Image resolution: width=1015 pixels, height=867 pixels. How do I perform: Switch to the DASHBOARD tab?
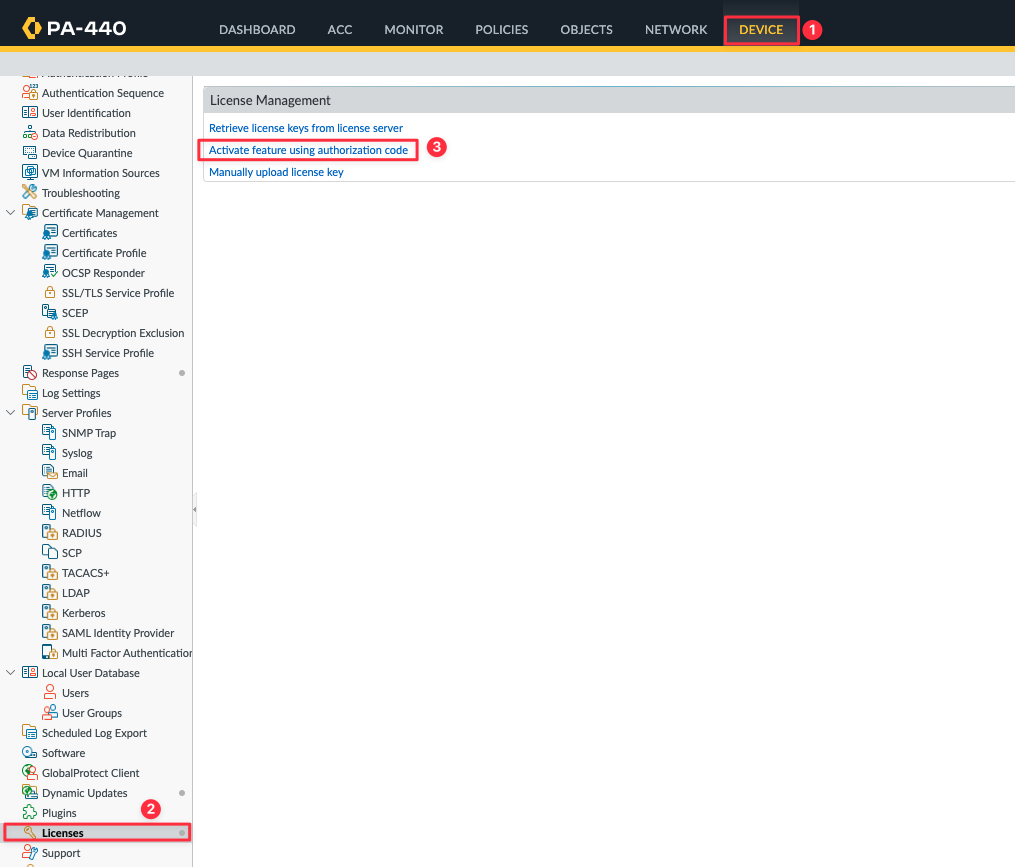257,30
